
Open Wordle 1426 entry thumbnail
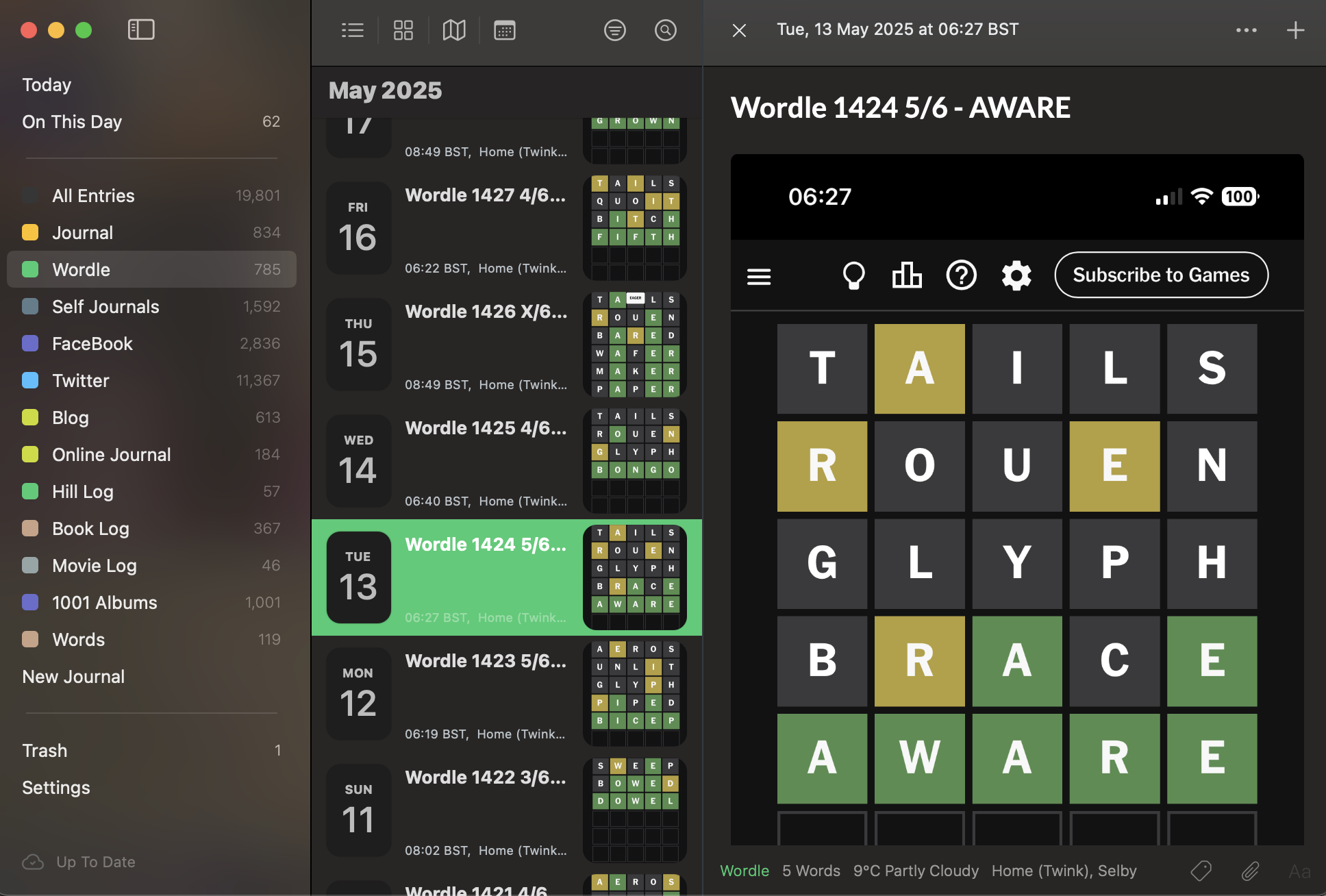pyautogui.click(x=635, y=345)
